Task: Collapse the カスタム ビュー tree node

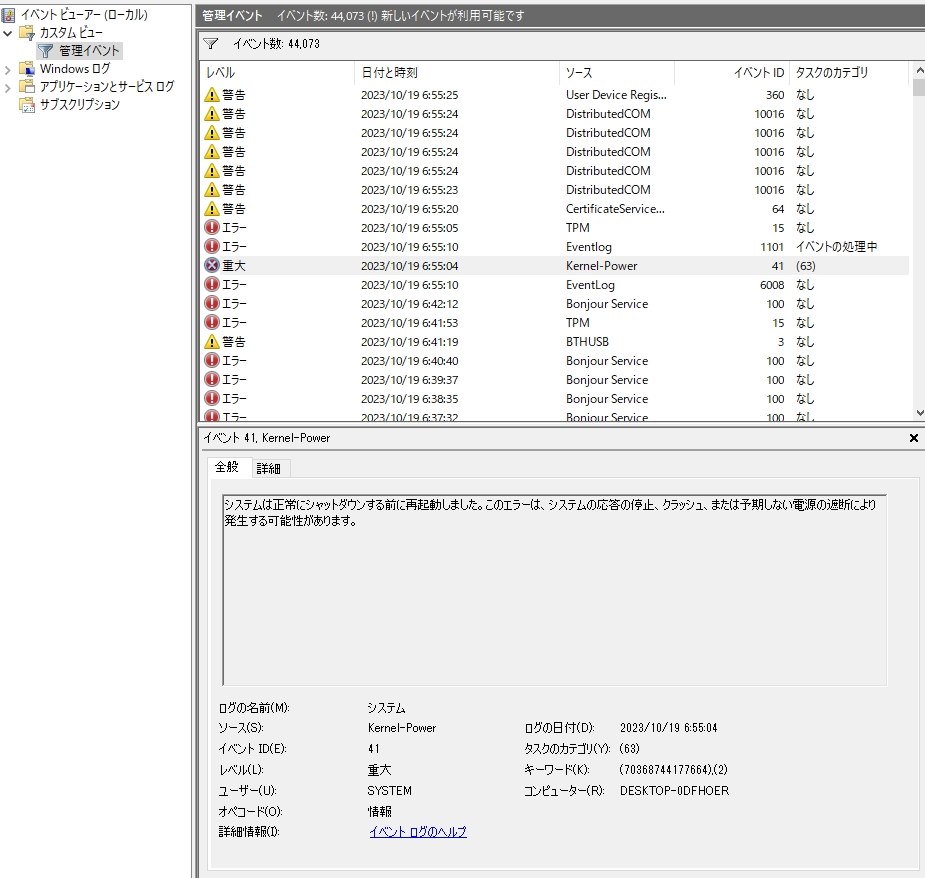Action: (x=8, y=33)
